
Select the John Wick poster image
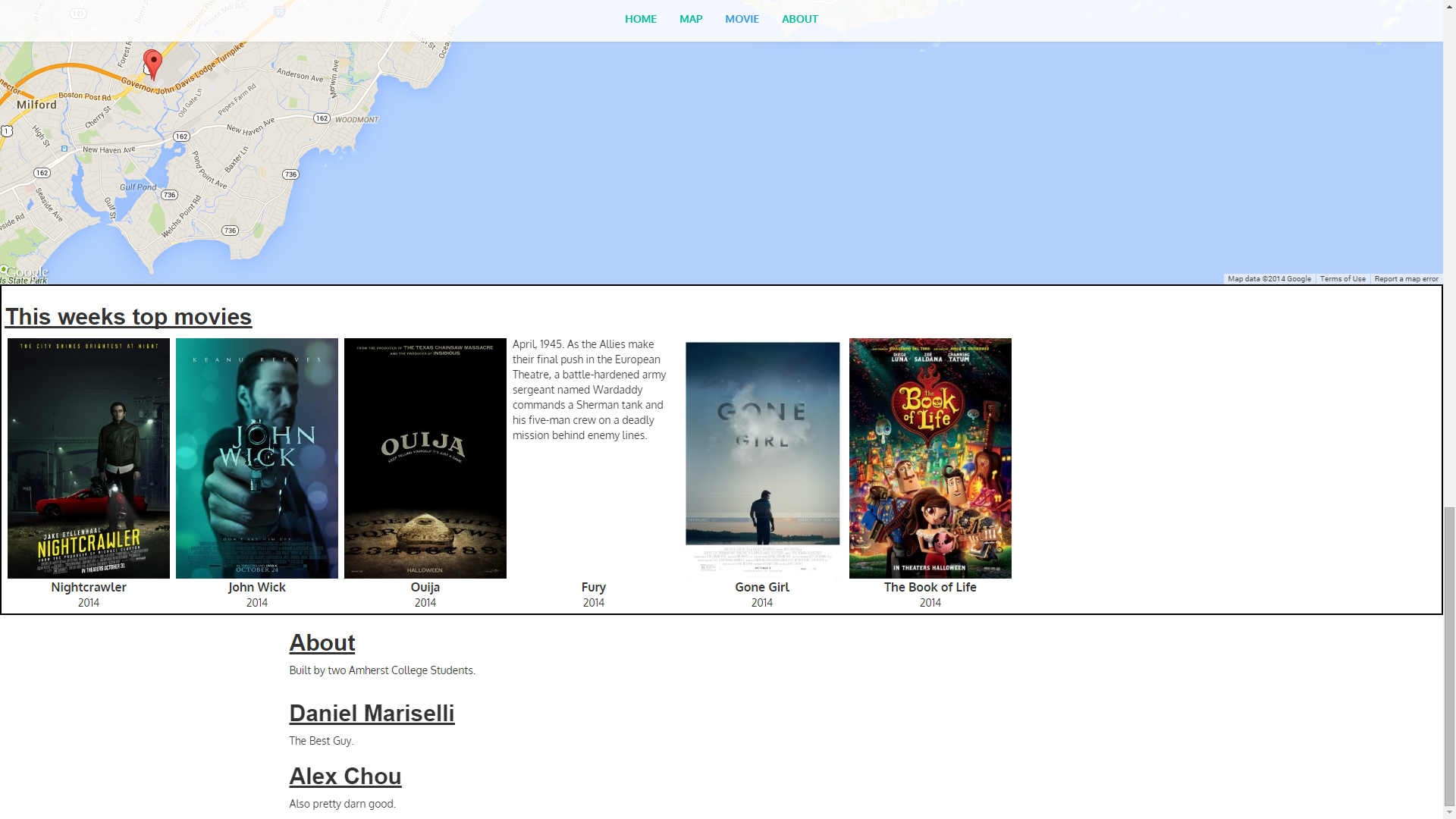coord(257,458)
